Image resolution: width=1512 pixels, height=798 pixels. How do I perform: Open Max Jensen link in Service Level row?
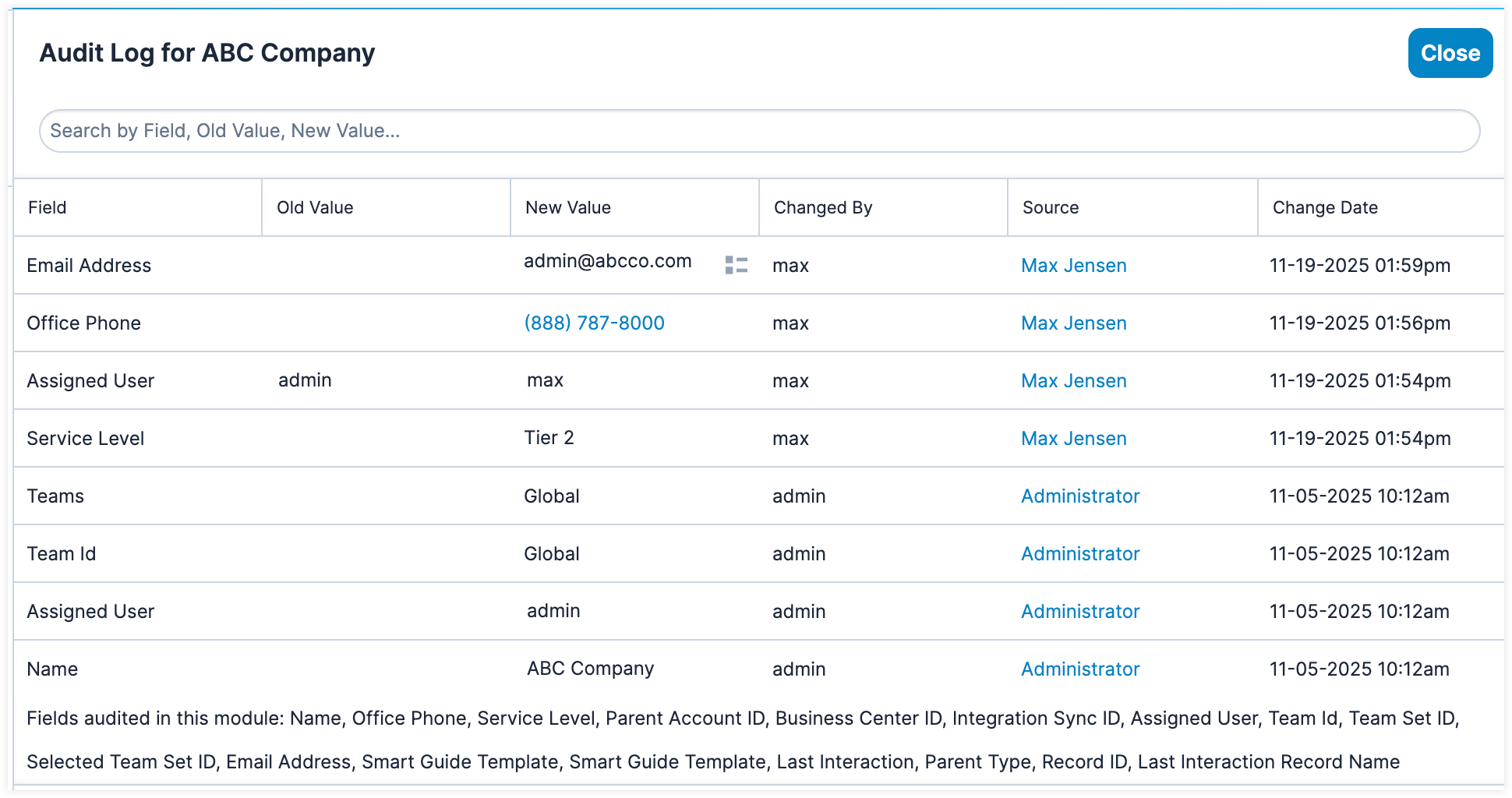click(x=1073, y=439)
